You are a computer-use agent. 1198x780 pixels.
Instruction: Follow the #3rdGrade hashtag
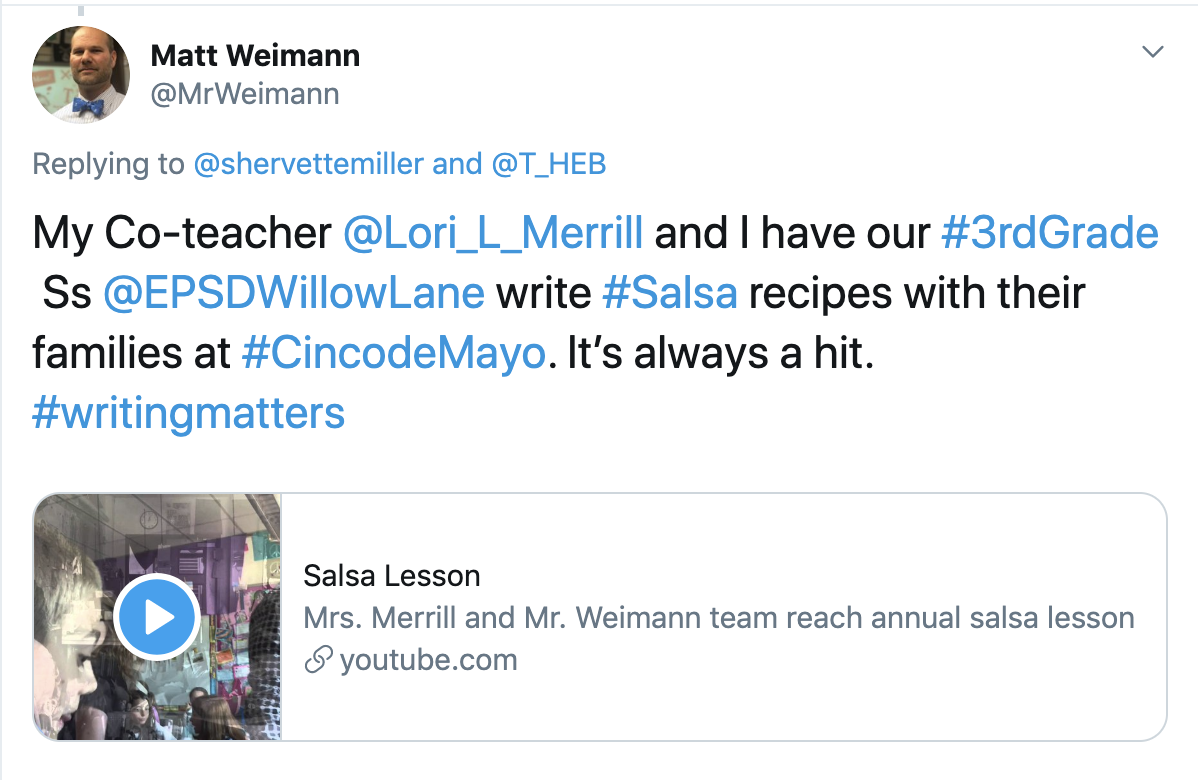[1050, 233]
